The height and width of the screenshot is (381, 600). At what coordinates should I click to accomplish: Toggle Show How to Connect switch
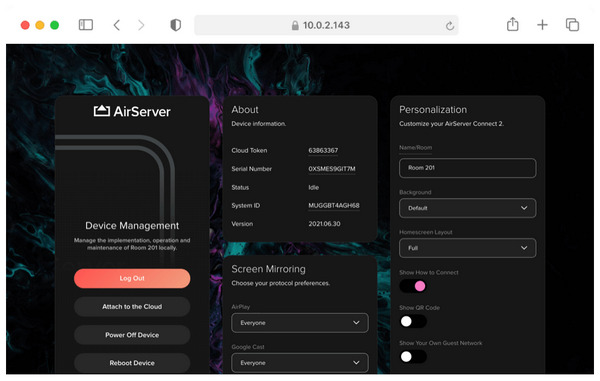point(413,286)
